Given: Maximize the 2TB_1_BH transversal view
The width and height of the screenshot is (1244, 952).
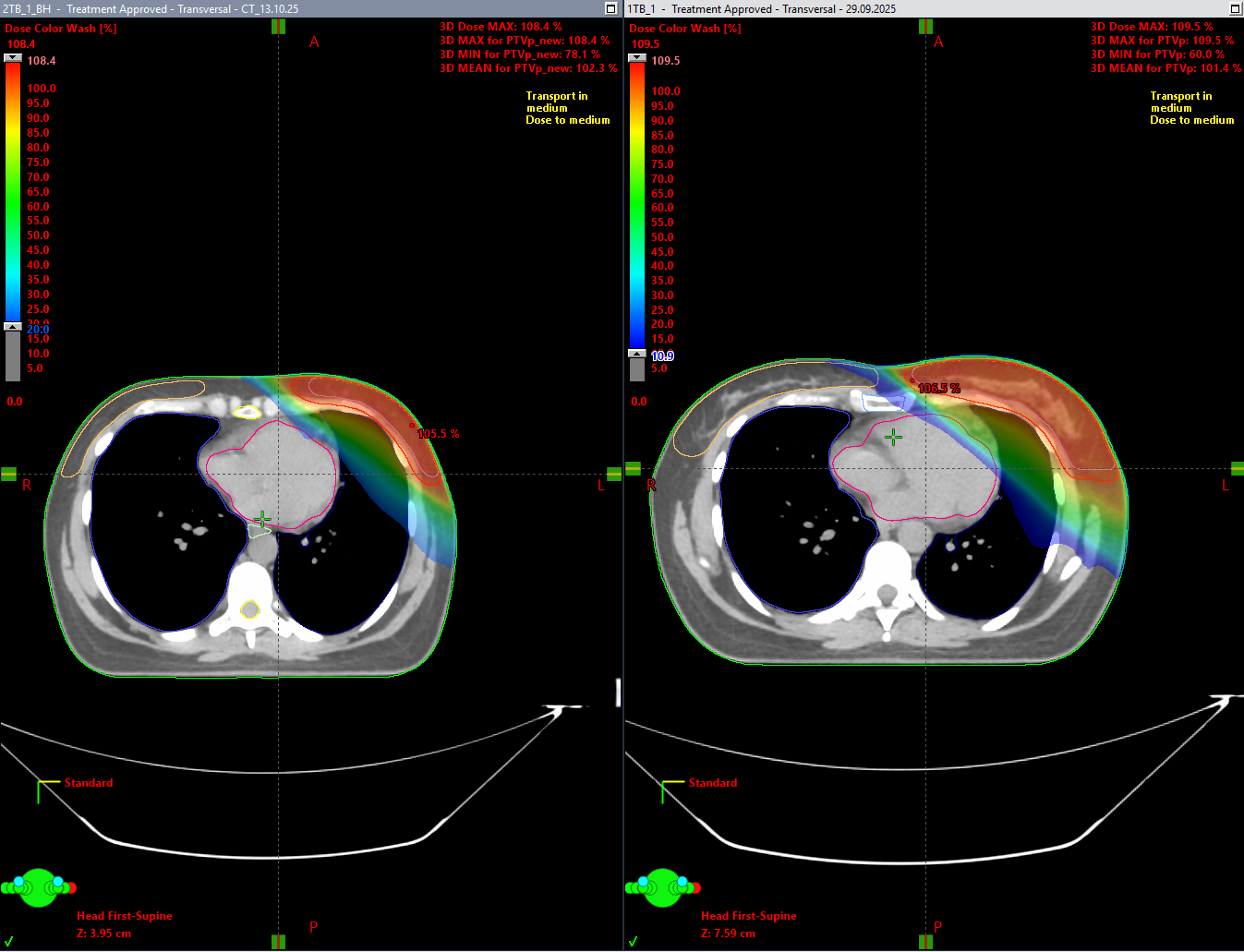Looking at the screenshot, I should [x=610, y=8].
